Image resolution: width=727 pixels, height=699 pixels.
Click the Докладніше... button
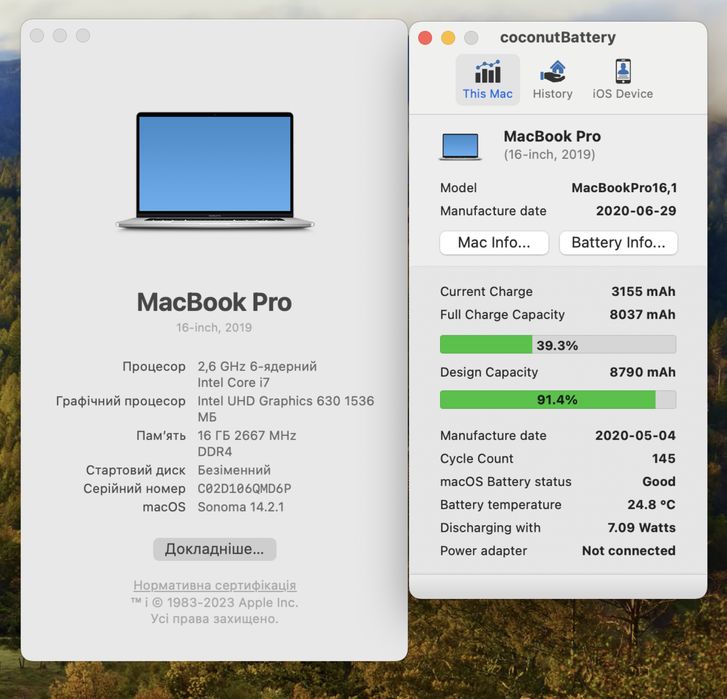(x=215, y=549)
